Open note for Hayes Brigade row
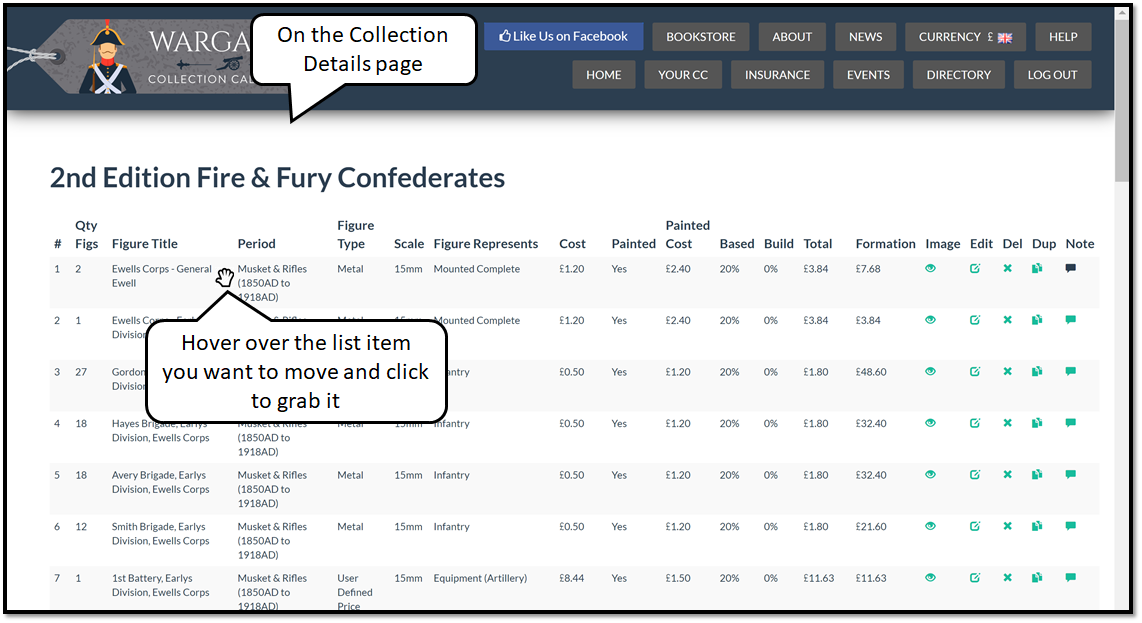Image resolution: width=1142 pixels, height=623 pixels. [x=1071, y=423]
